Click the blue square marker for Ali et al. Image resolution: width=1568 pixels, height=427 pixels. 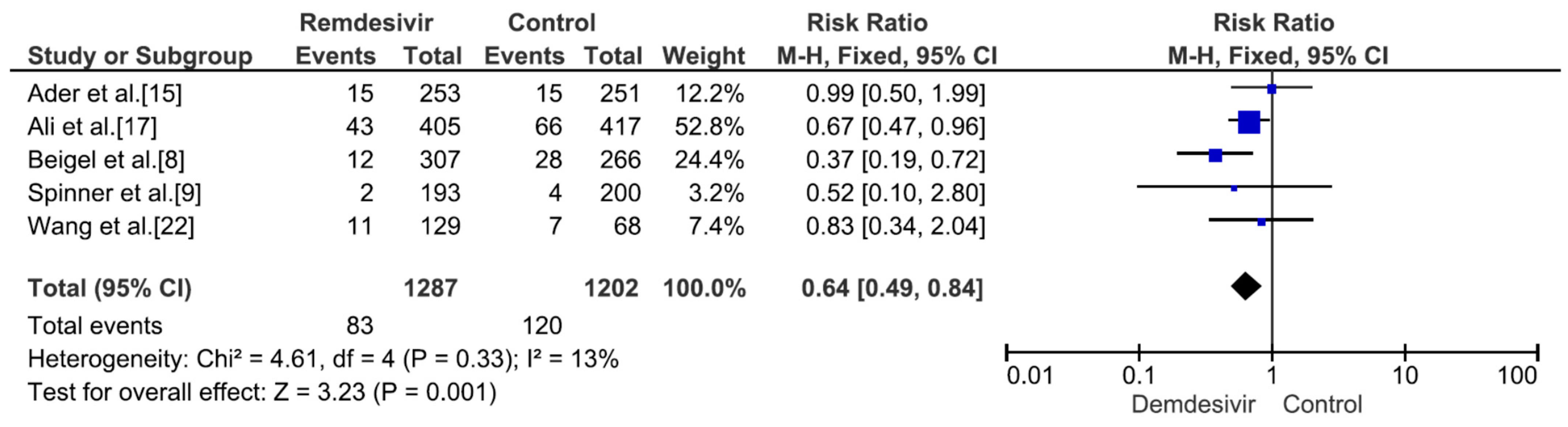[x=1248, y=122]
